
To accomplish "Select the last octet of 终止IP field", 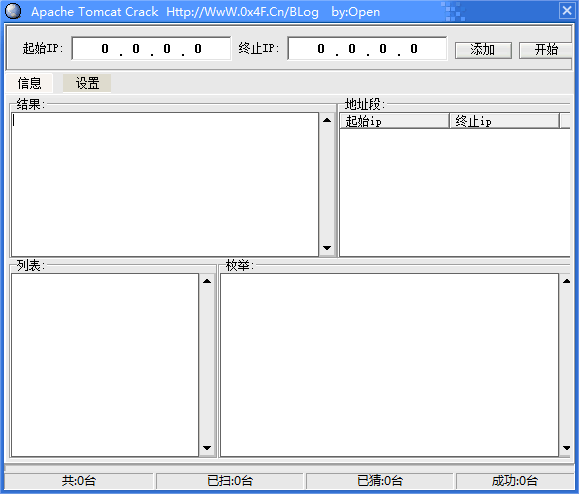I will coord(414,49).
